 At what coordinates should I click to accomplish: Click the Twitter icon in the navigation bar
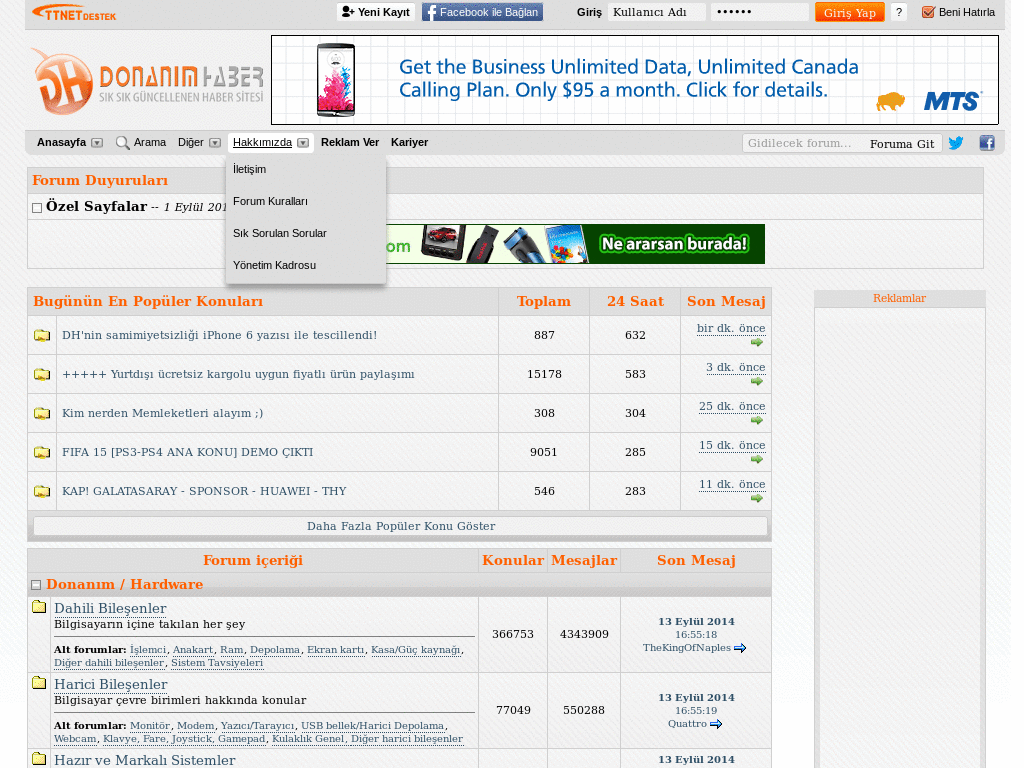(x=956, y=143)
